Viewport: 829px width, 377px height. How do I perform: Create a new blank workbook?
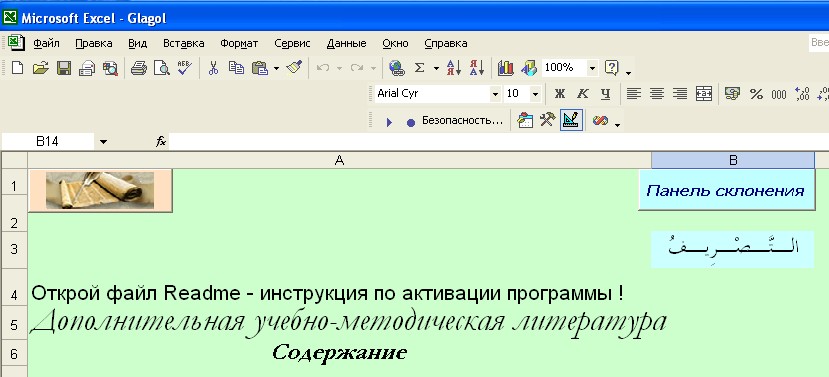tap(17, 68)
